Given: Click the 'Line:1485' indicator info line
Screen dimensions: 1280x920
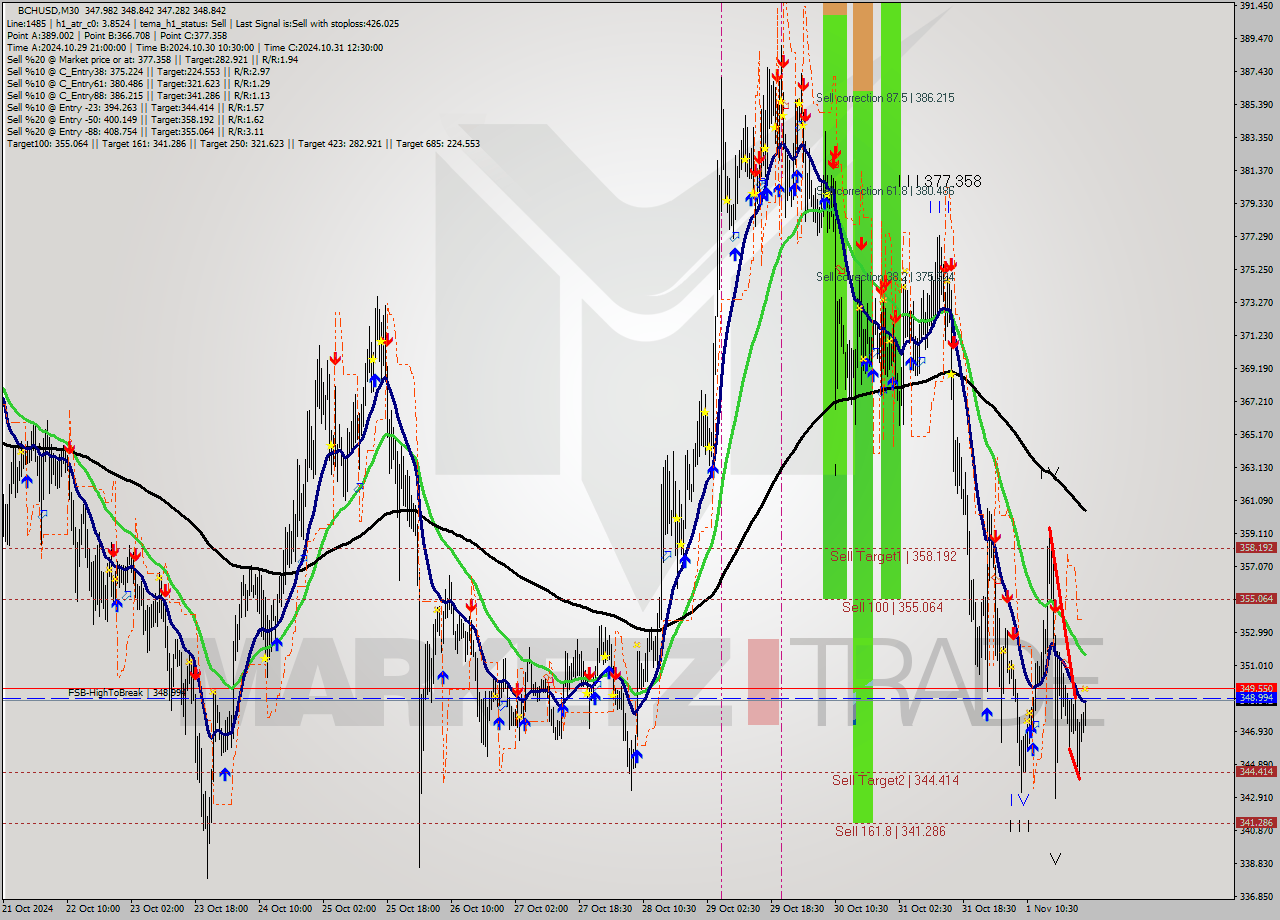Looking at the screenshot, I should tap(202, 23).
